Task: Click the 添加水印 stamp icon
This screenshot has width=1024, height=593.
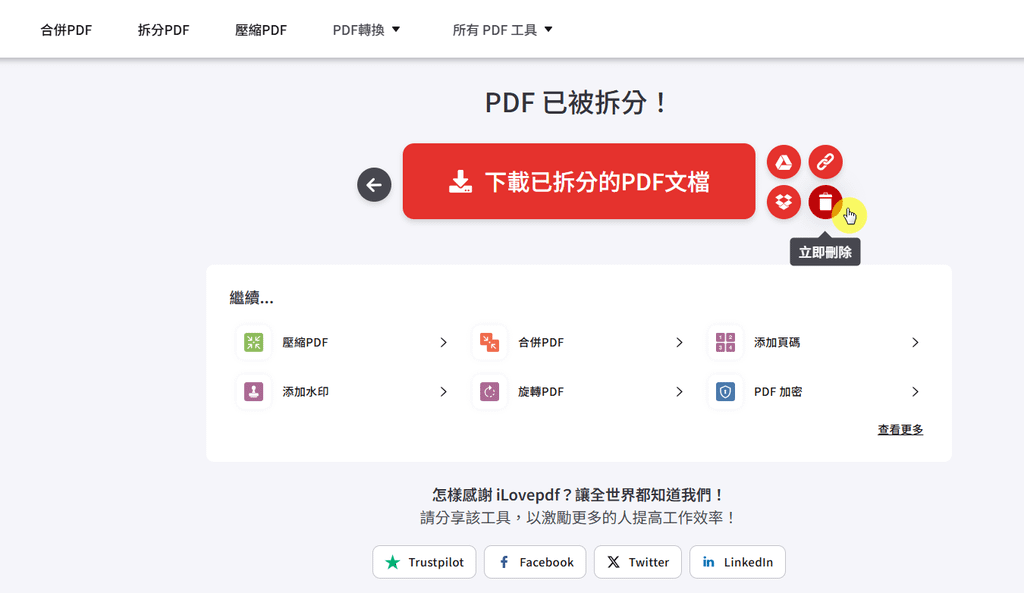Action: tap(253, 392)
